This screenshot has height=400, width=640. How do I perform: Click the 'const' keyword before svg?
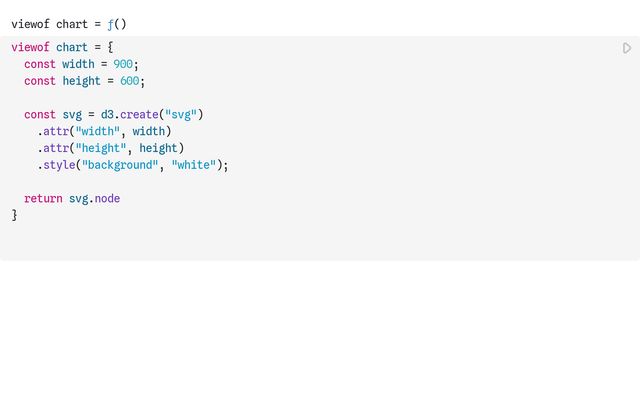coord(40,115)
